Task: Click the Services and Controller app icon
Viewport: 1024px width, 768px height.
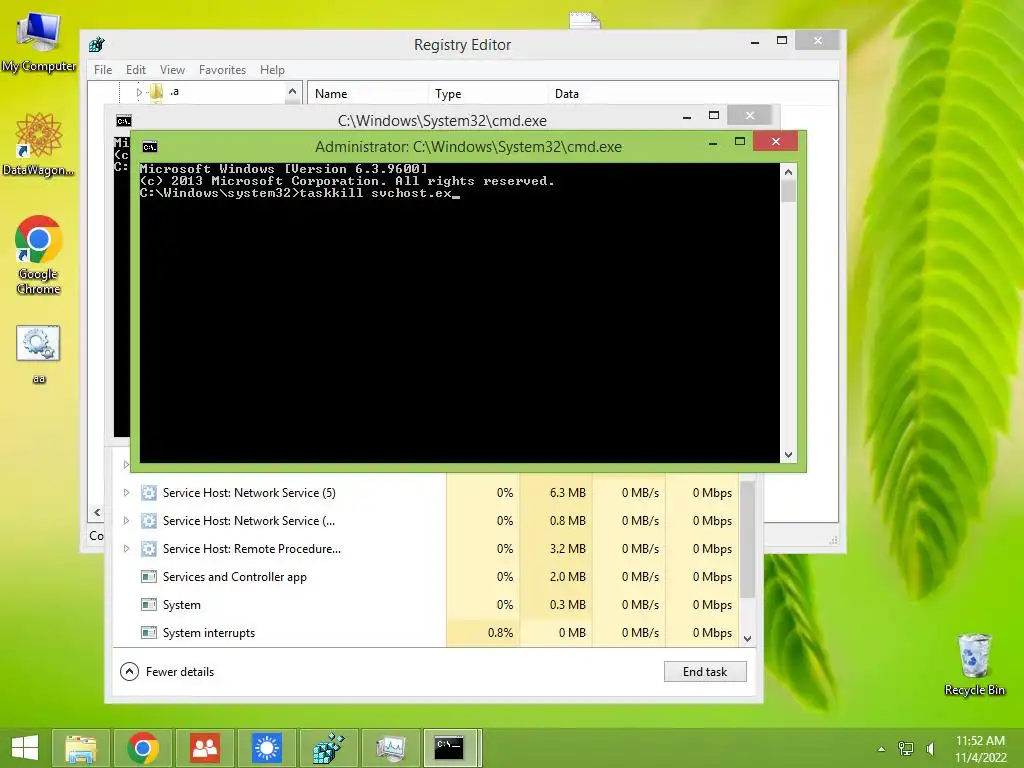Action: pyautogui.click(x=149, y=577)
